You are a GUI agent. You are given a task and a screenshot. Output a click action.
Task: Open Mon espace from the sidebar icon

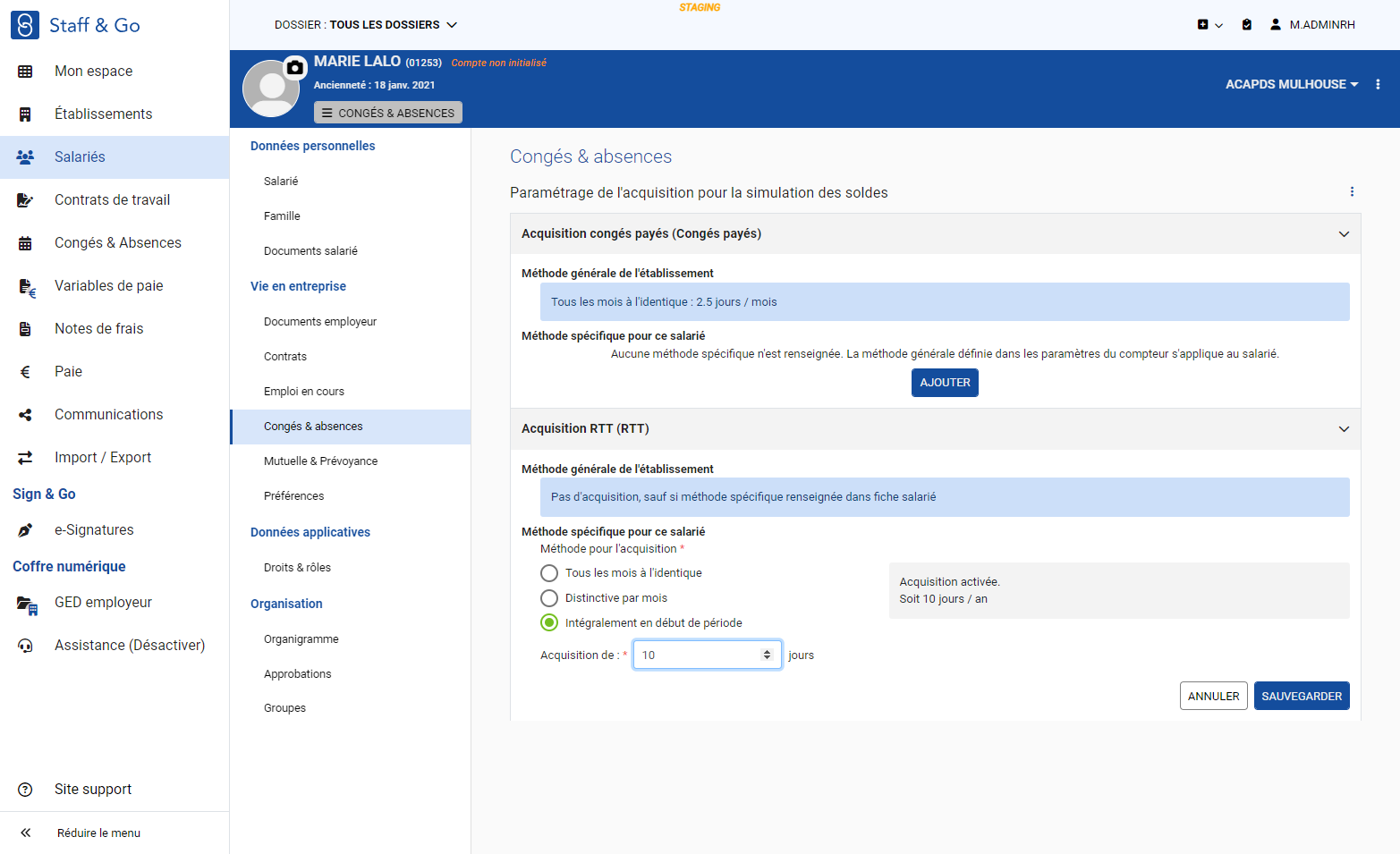(25, 72)
